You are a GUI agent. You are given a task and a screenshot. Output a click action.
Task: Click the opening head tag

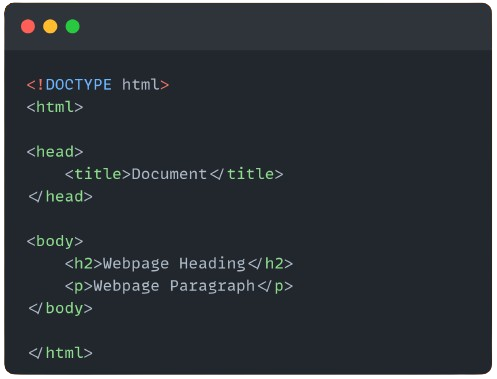pos(55,152)
